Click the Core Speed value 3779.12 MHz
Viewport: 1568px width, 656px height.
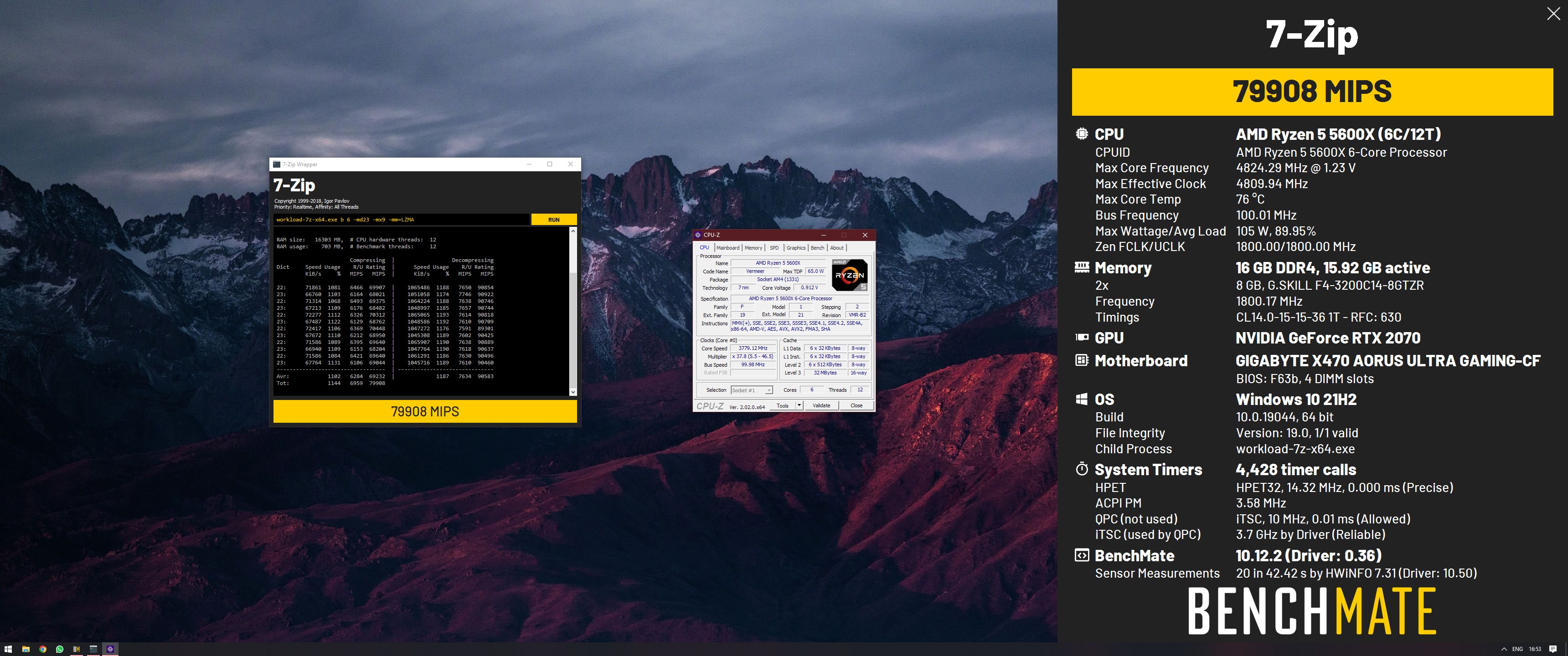tap(753, 348)
